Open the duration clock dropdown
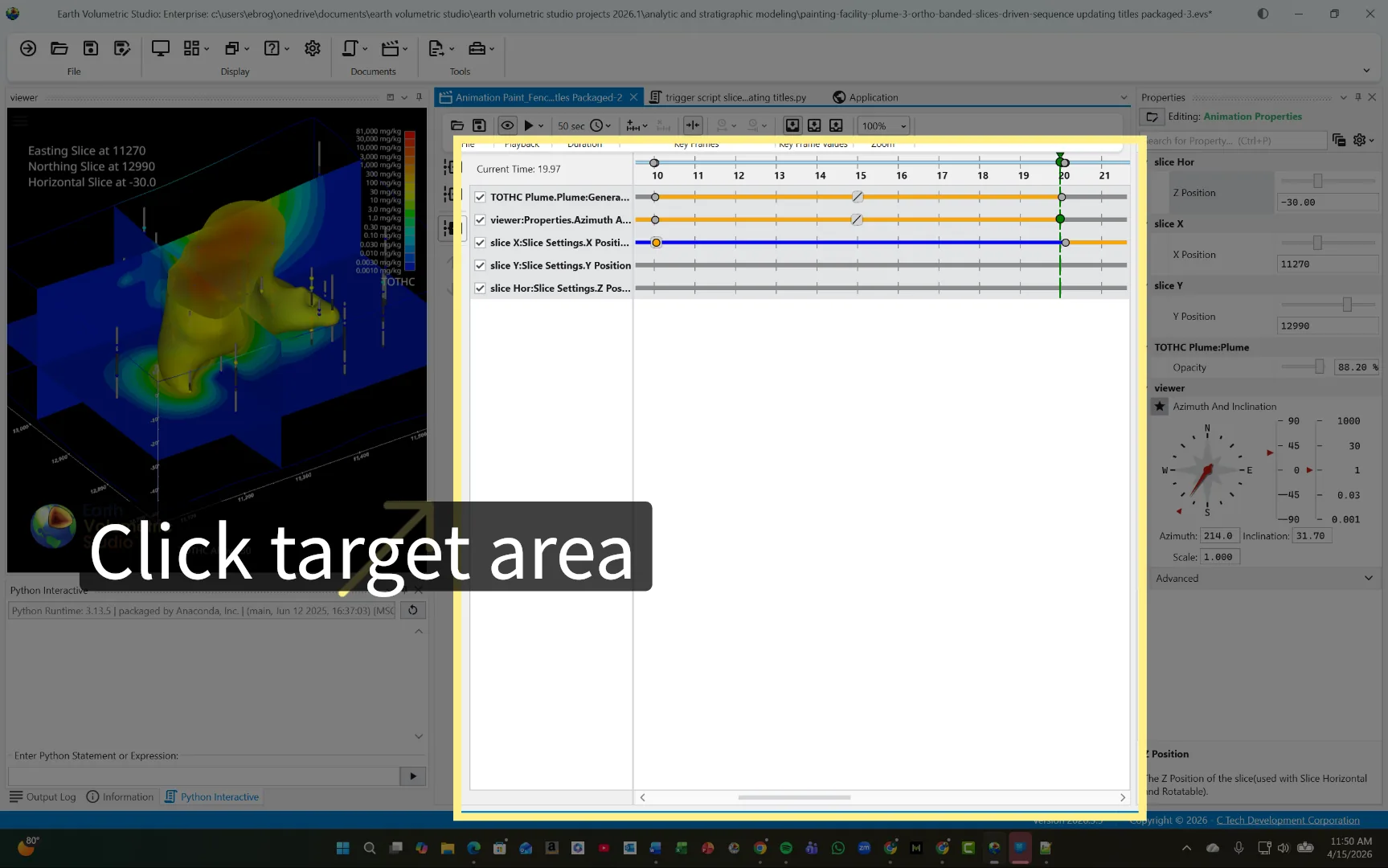The image size is (1388, 868). (x=600, y=125)
